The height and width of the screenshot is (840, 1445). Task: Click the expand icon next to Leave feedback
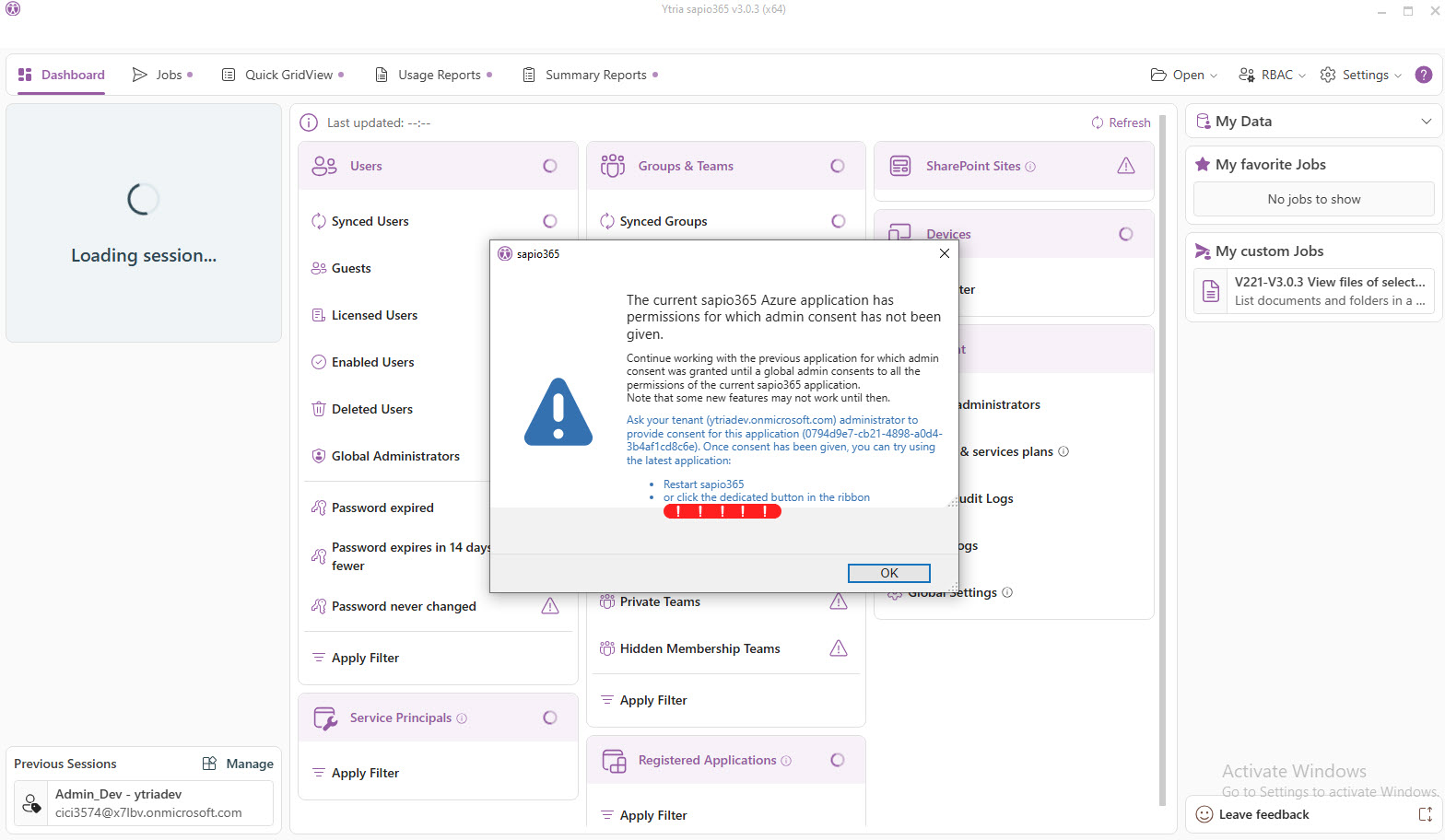coord(1425,814)
